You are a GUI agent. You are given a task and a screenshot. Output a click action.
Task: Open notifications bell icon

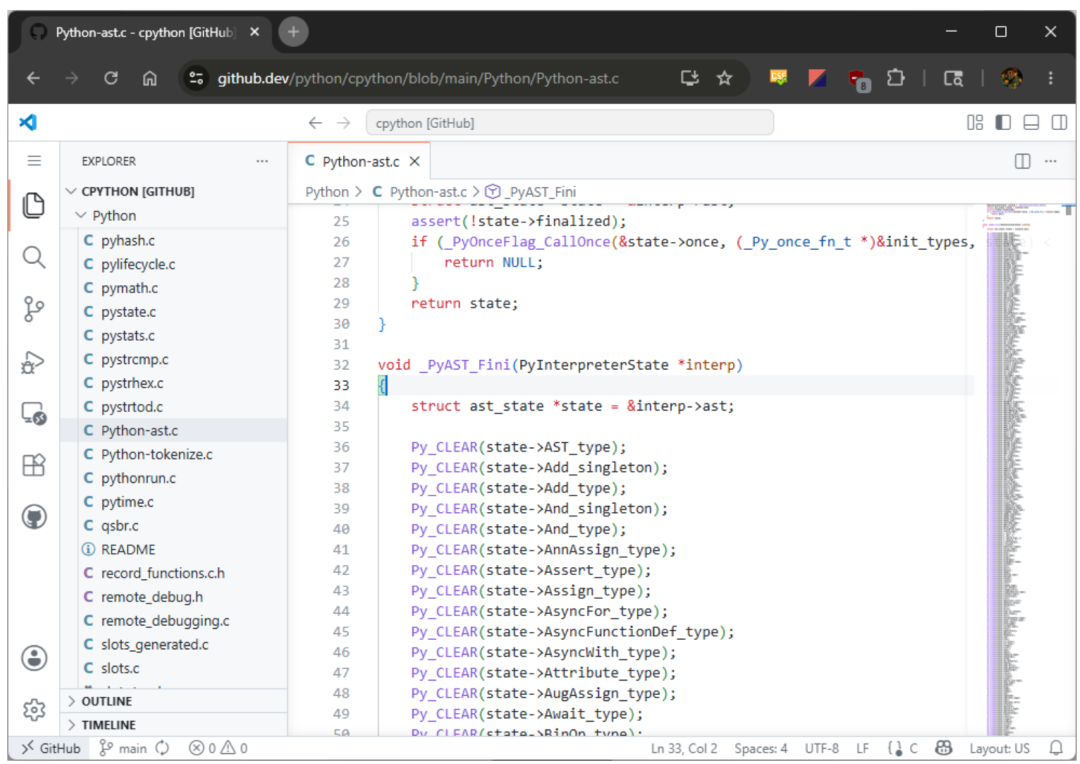pyautogui.click(x=1056, y=748)
